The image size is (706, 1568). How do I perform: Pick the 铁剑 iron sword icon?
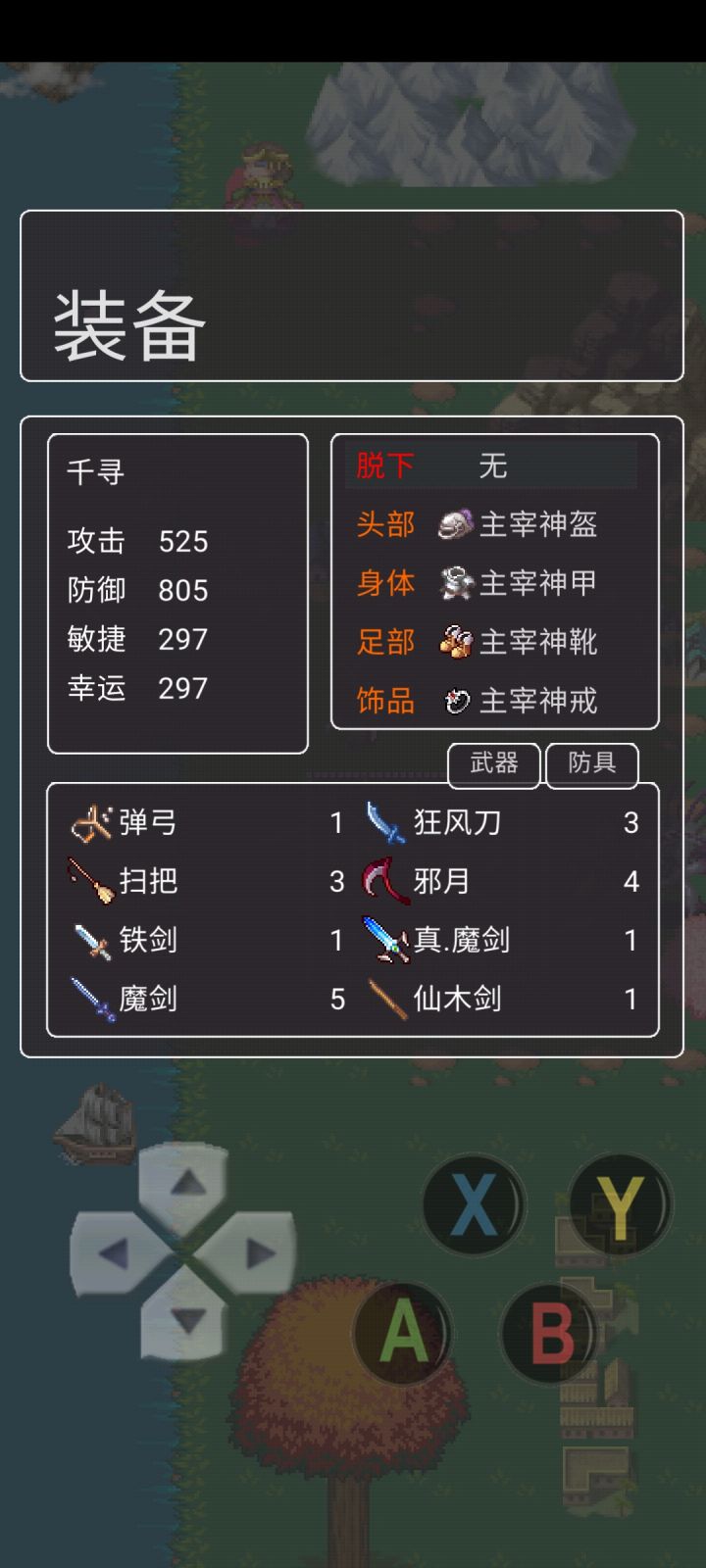click(93, 941)
